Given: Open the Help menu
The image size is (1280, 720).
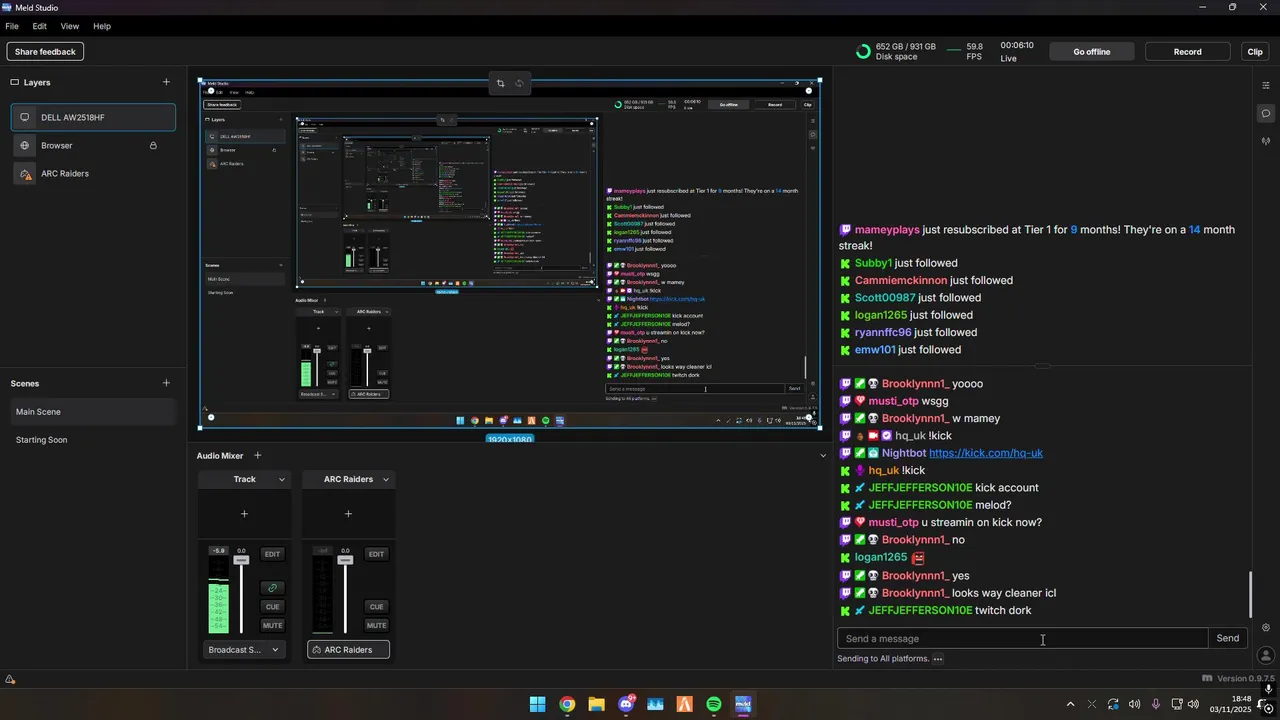Looking at the screenshot, I should coord(102,26).
